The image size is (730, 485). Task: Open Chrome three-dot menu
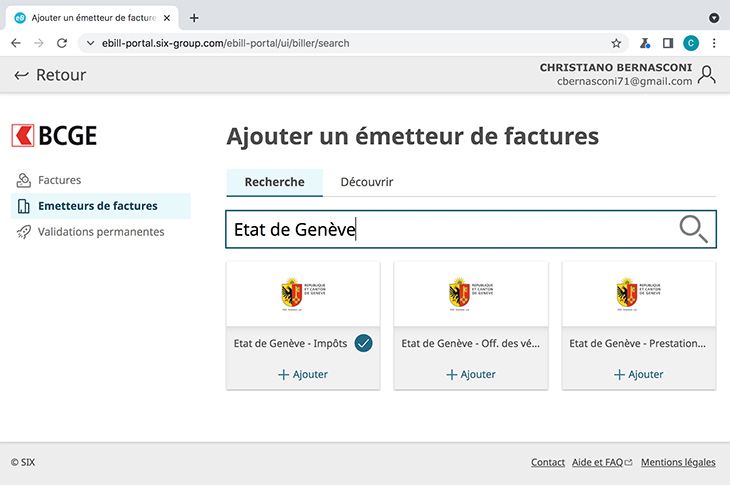[x=714, y=43]
